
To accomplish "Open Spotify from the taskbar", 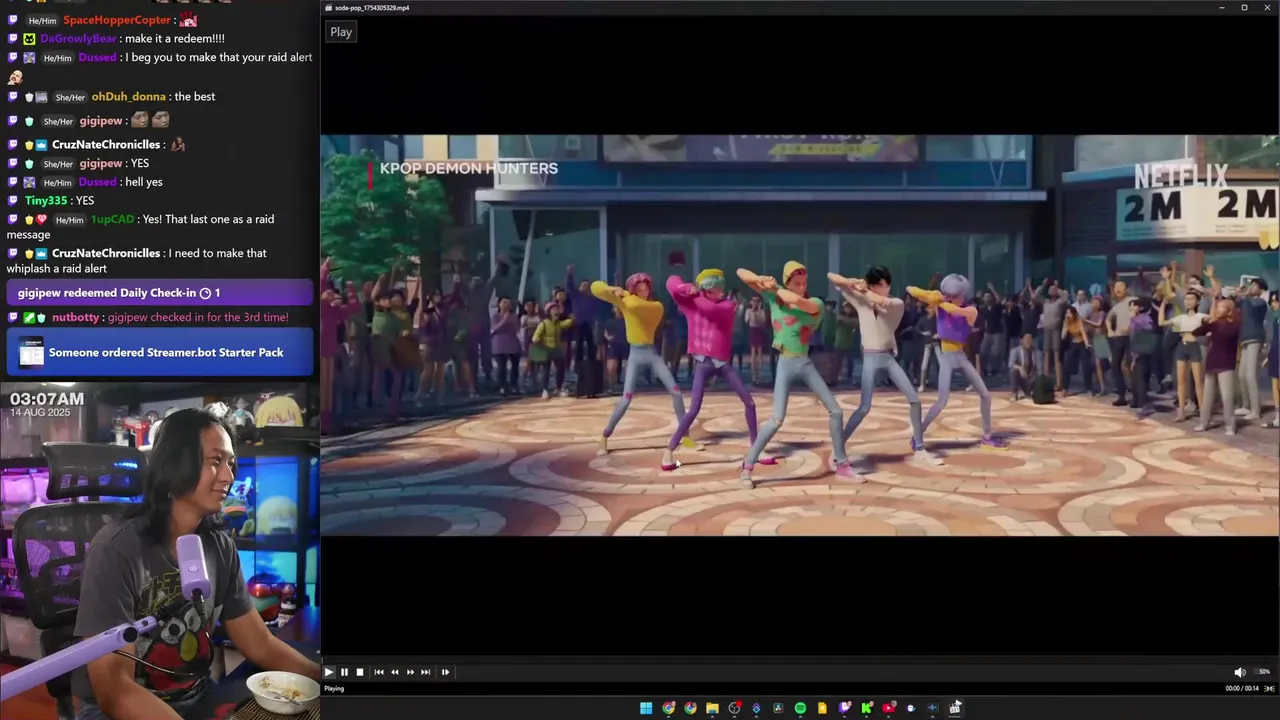I will click(x=800, y=708).
